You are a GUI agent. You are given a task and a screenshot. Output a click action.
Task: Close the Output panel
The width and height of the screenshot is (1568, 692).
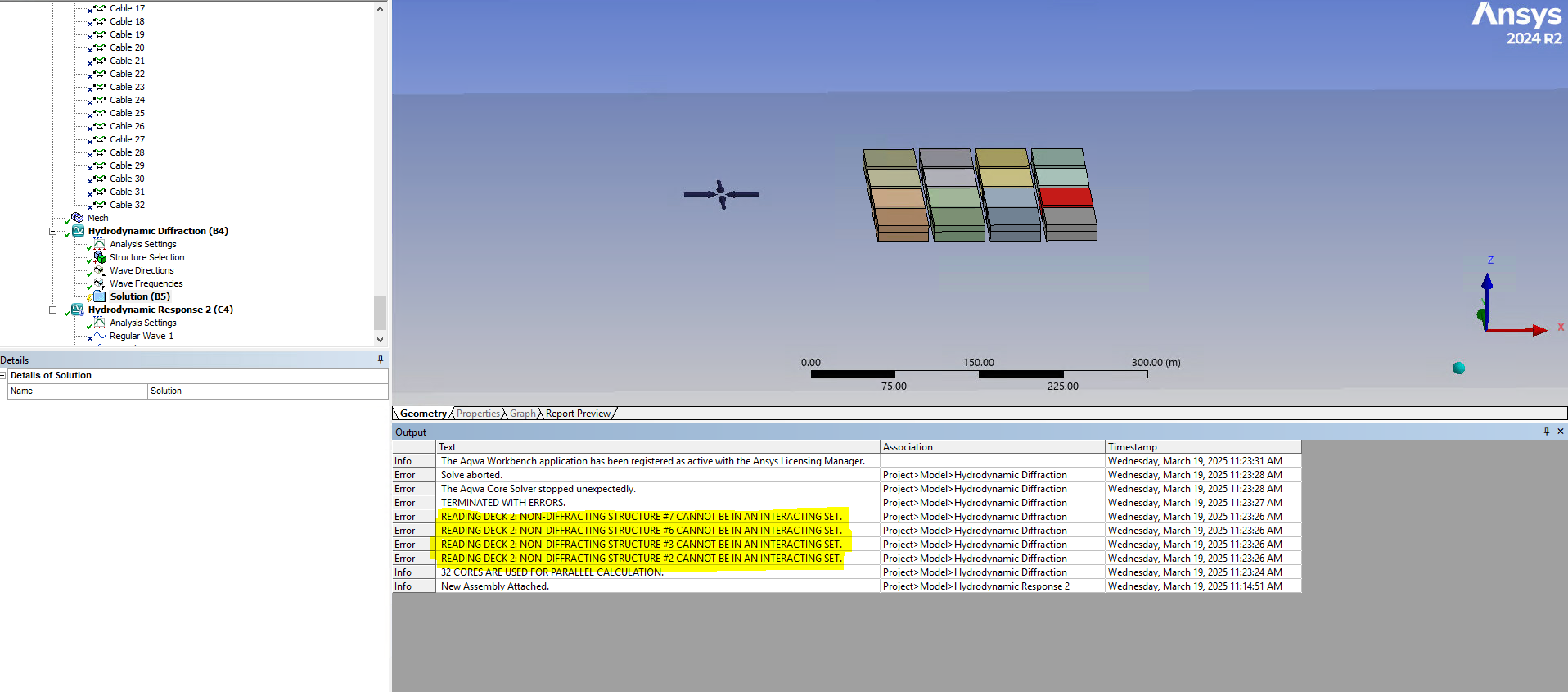1561,432
